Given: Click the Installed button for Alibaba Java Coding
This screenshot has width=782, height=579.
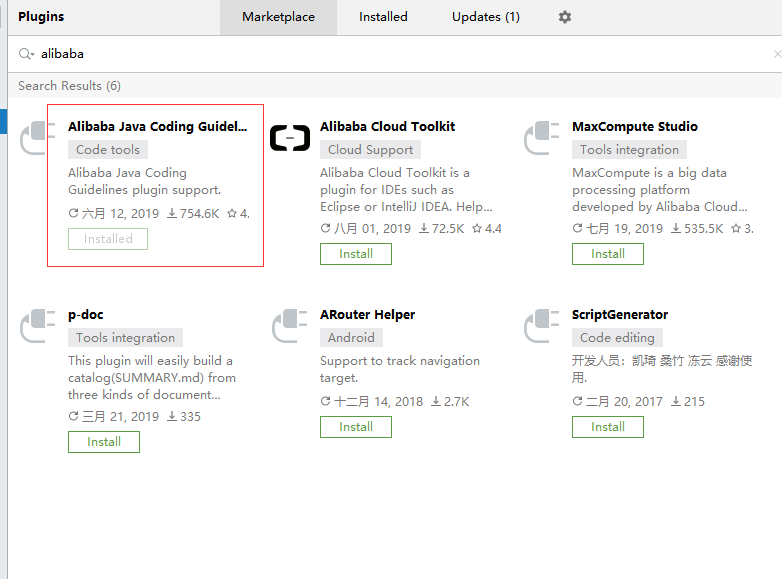Looking at the screenshot, I should click(108, 239).
